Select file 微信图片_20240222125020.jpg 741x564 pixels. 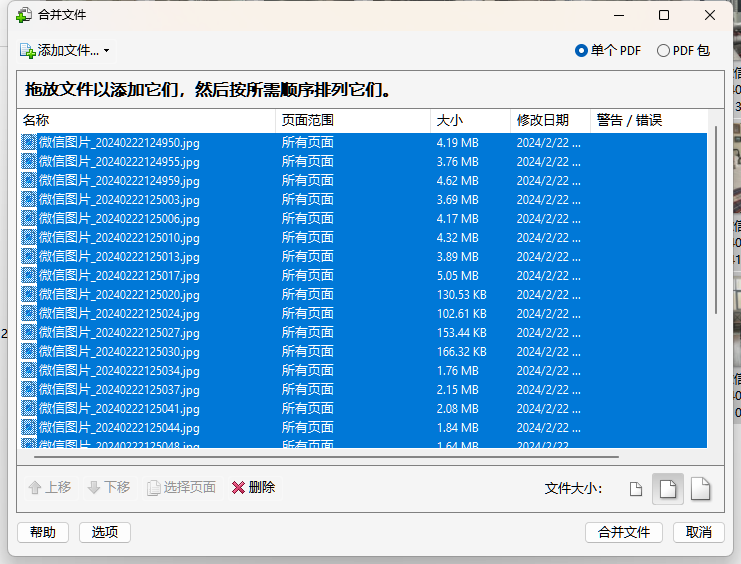pos(363,295)
